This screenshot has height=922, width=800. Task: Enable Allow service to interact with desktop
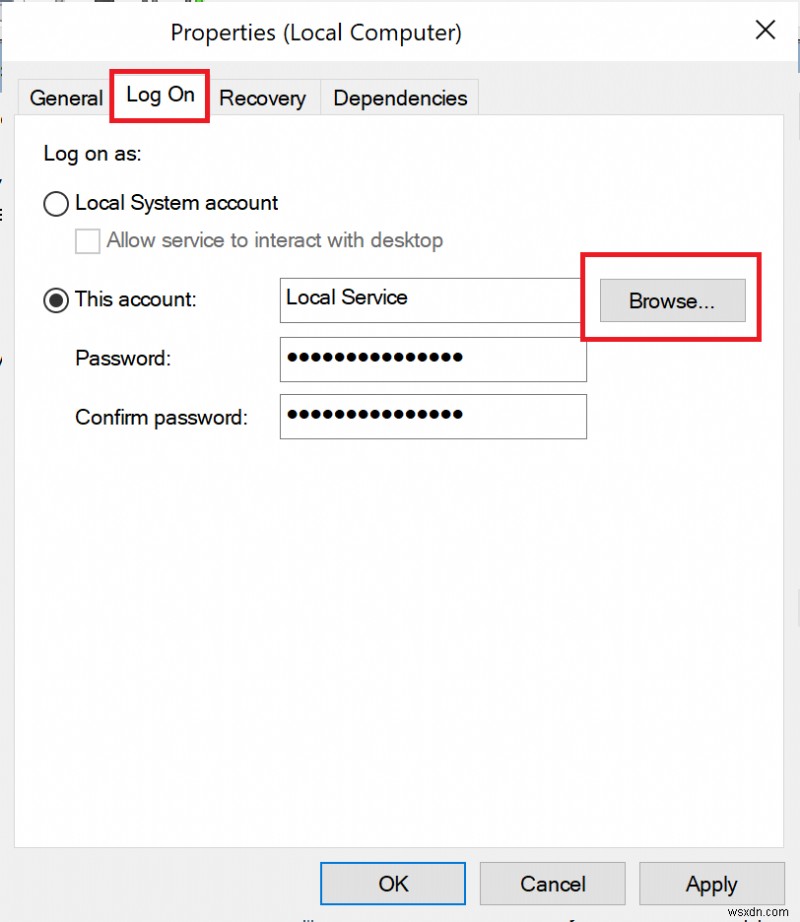[x=87, y=240]
